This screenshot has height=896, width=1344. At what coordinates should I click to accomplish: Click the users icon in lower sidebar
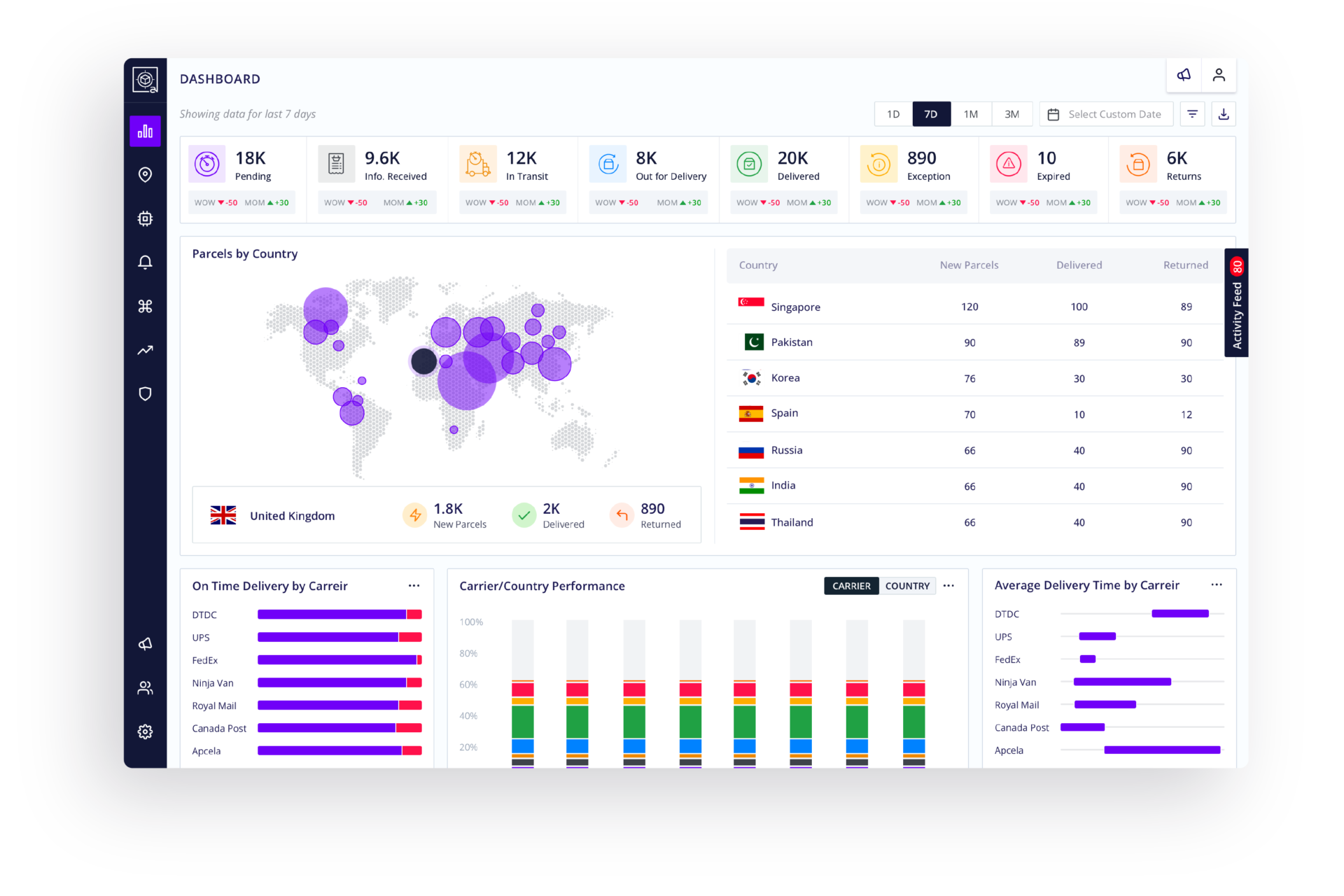point(145,687)
